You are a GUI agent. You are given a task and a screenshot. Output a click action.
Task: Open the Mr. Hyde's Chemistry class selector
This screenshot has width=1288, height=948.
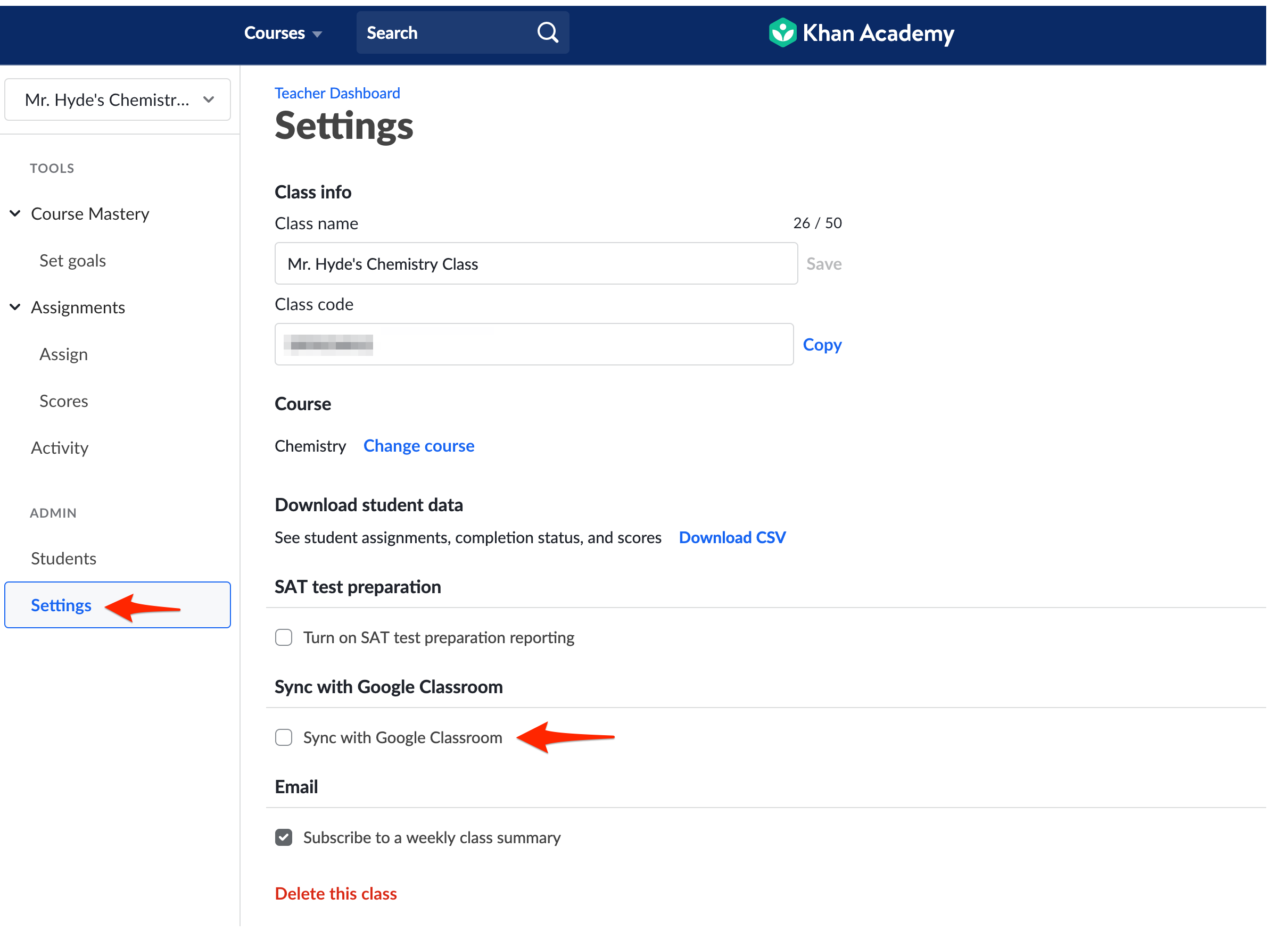pos(118,100)
